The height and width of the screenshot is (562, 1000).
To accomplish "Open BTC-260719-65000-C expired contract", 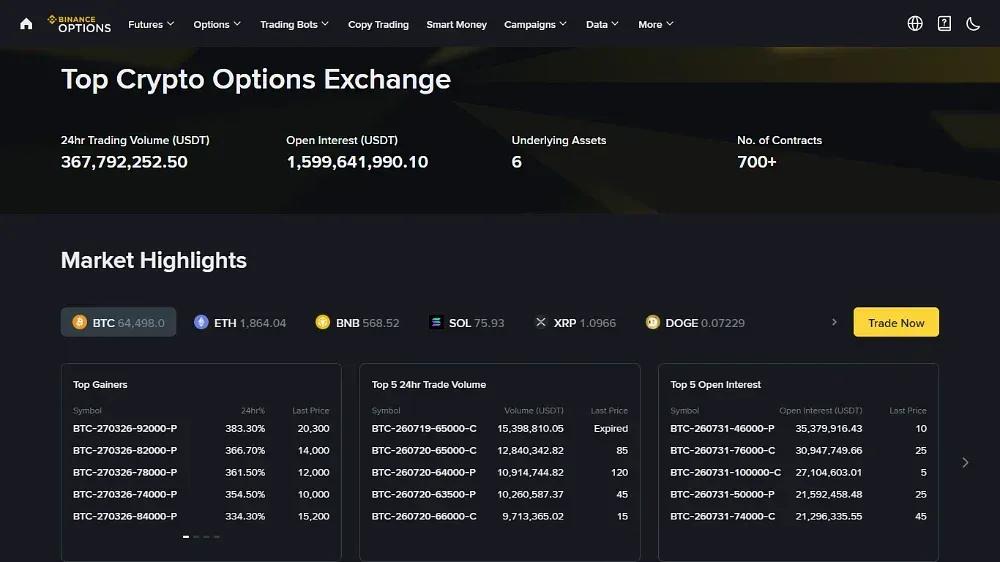I will pyautogui.click(x=500, y=429).
